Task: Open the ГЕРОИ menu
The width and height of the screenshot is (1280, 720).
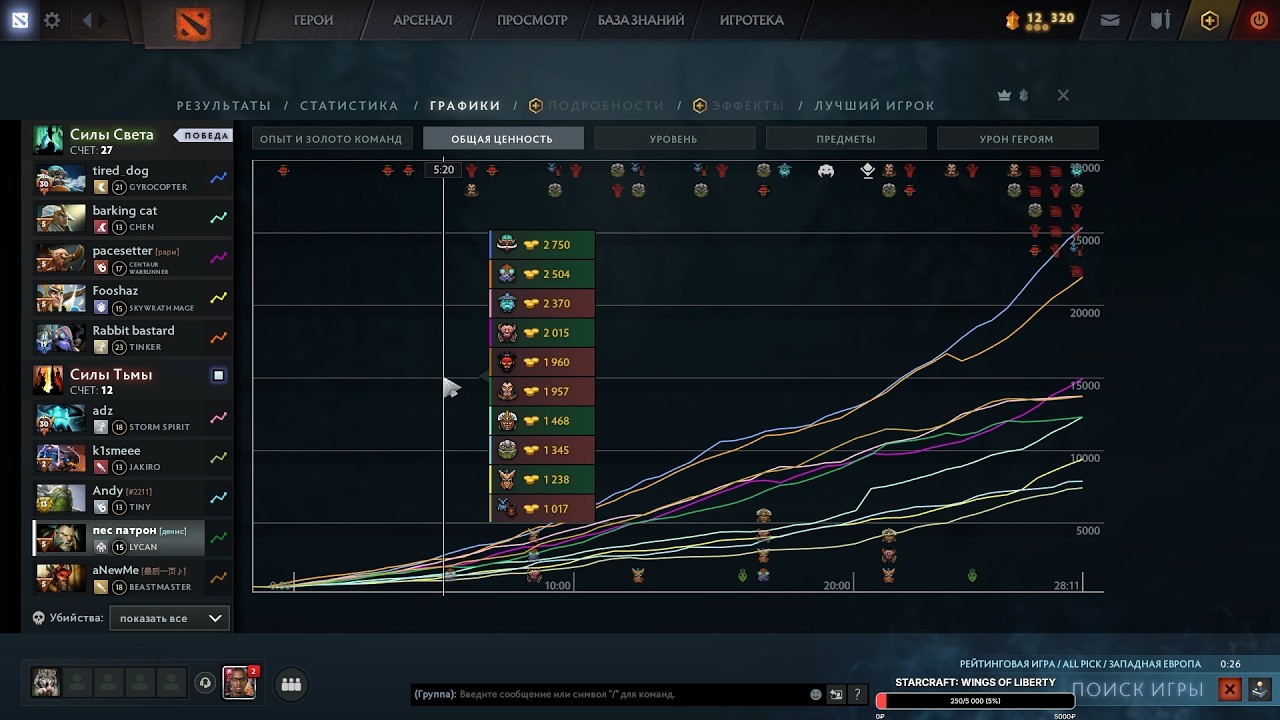Action: tap(313, 20)
